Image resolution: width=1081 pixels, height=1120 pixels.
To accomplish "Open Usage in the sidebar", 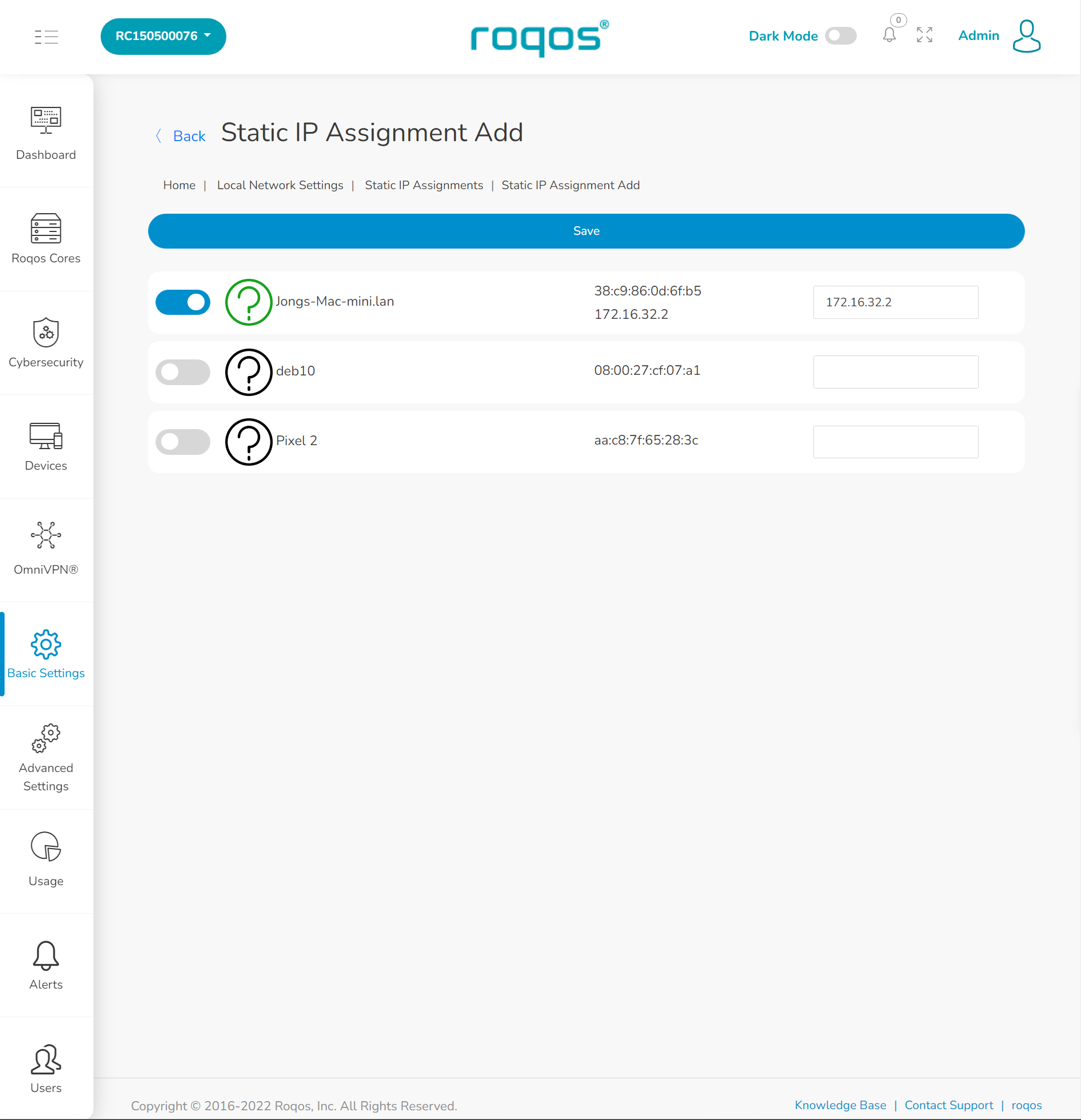I will (46, 861).
